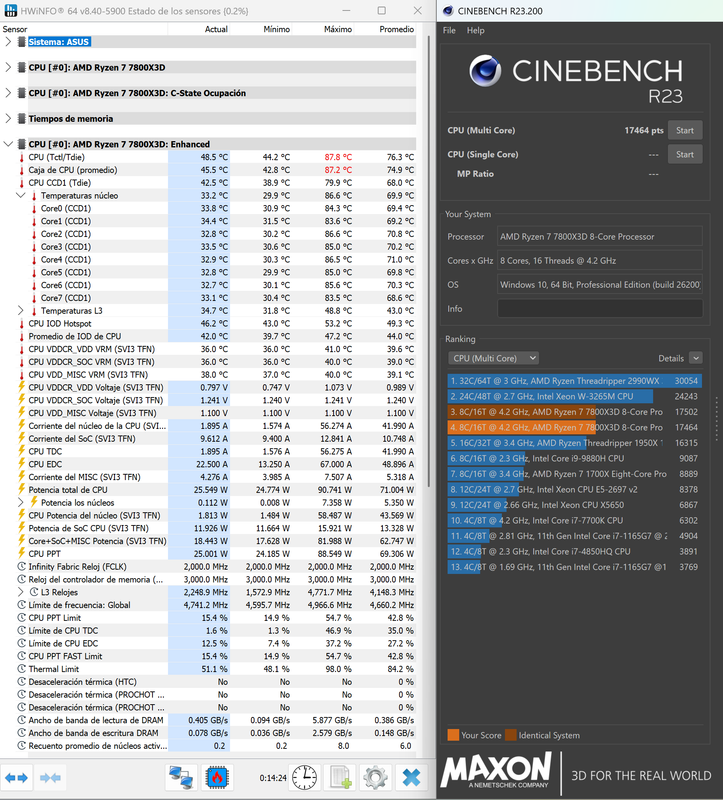Click the log file with plus icon
This screenshot has height=800, width=723.
(340, 778)
